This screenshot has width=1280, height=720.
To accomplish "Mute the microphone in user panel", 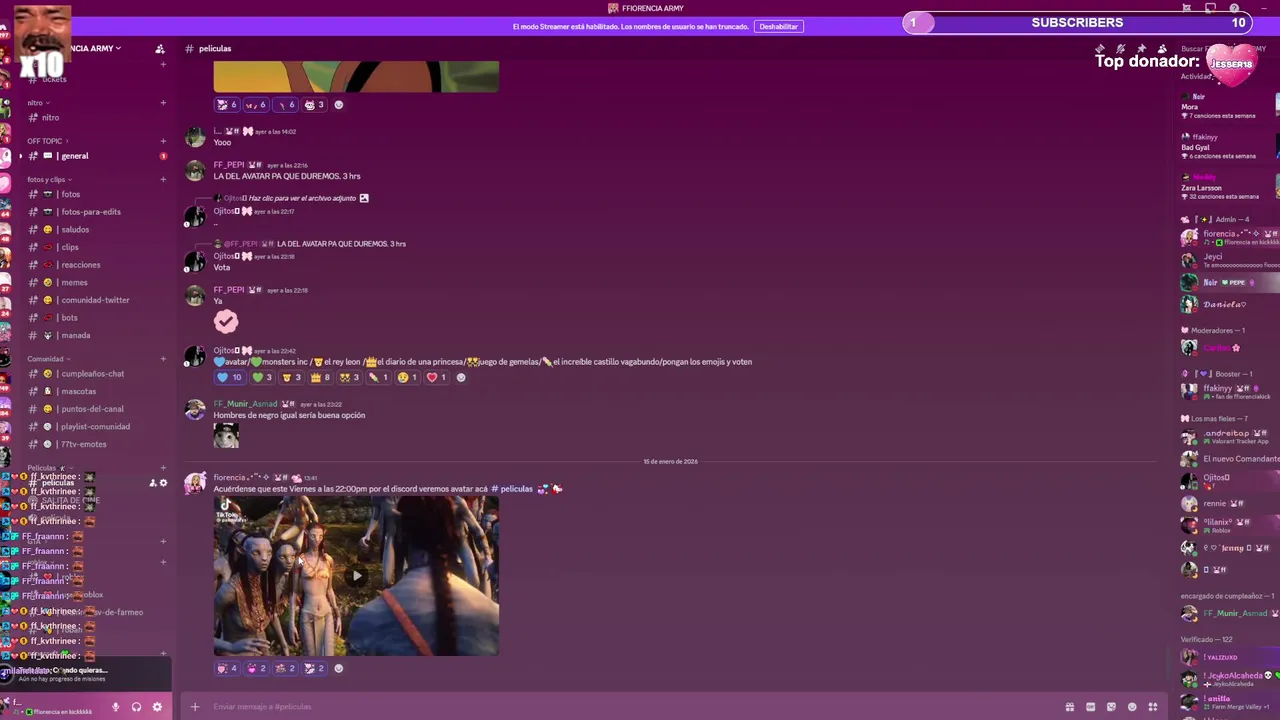I will 115,707.
